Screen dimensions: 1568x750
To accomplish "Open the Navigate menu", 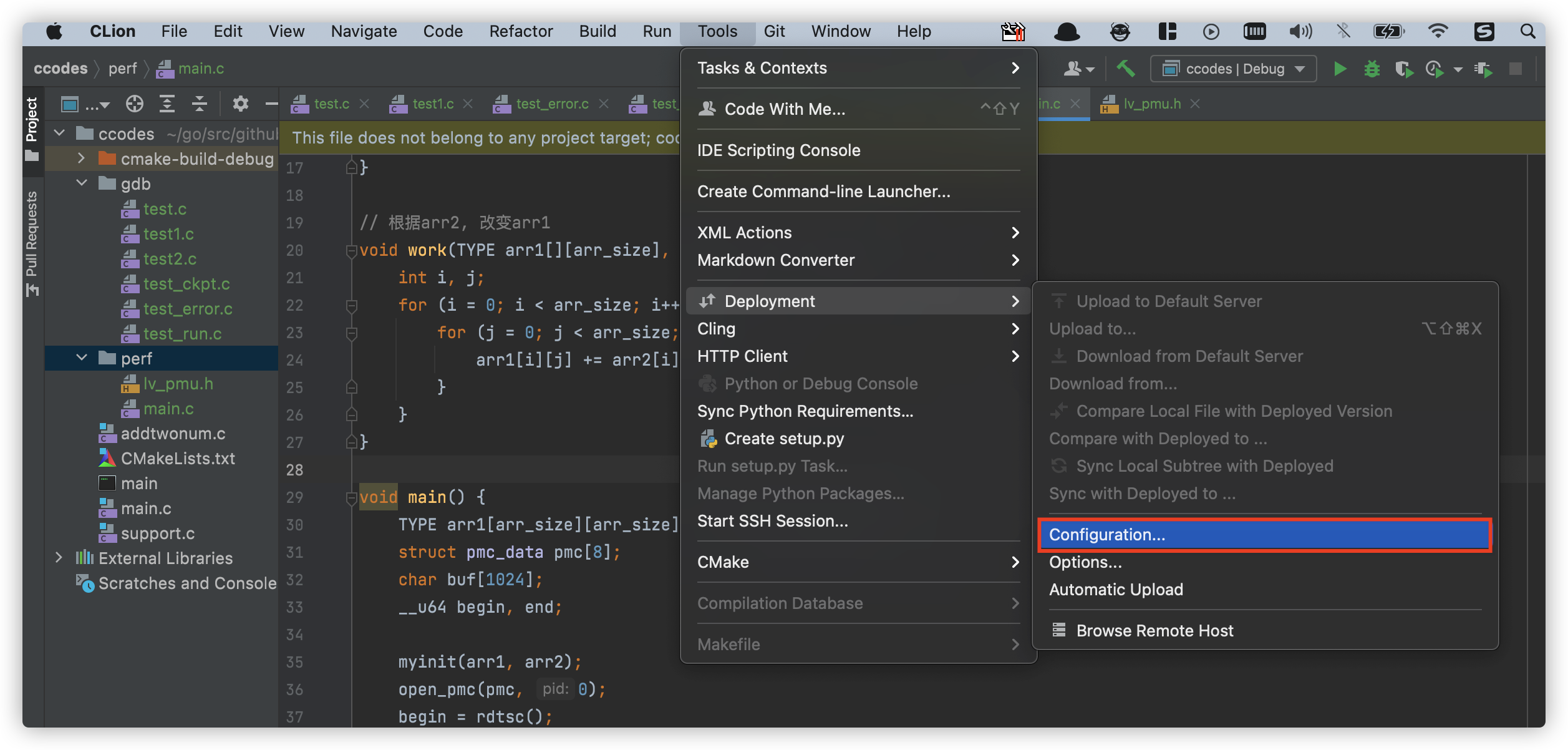I will pyautogui.click(x=364, y=31).
